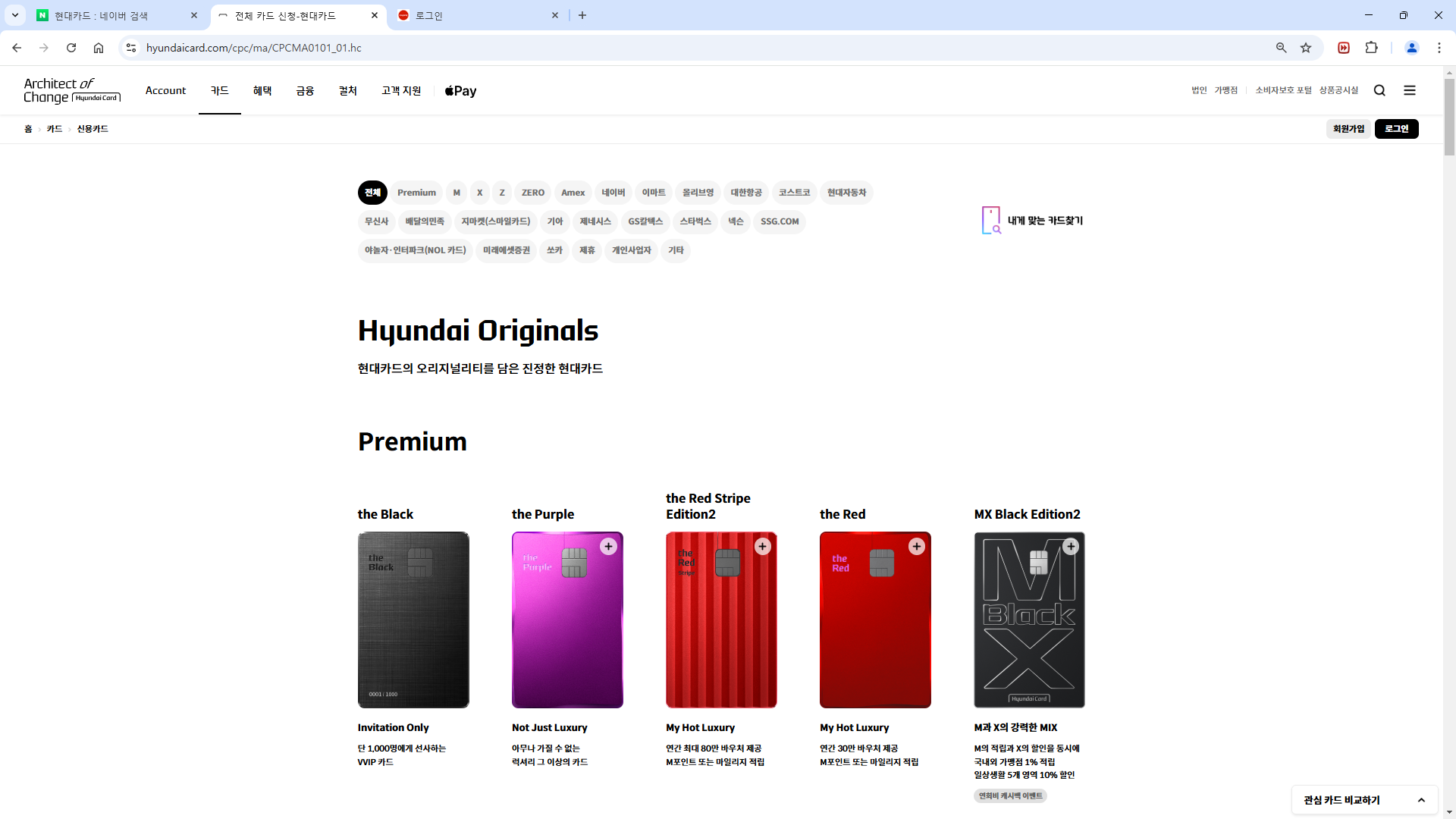
Task: Click the MX Black Edition2 card image
Action: [1029, 620]
